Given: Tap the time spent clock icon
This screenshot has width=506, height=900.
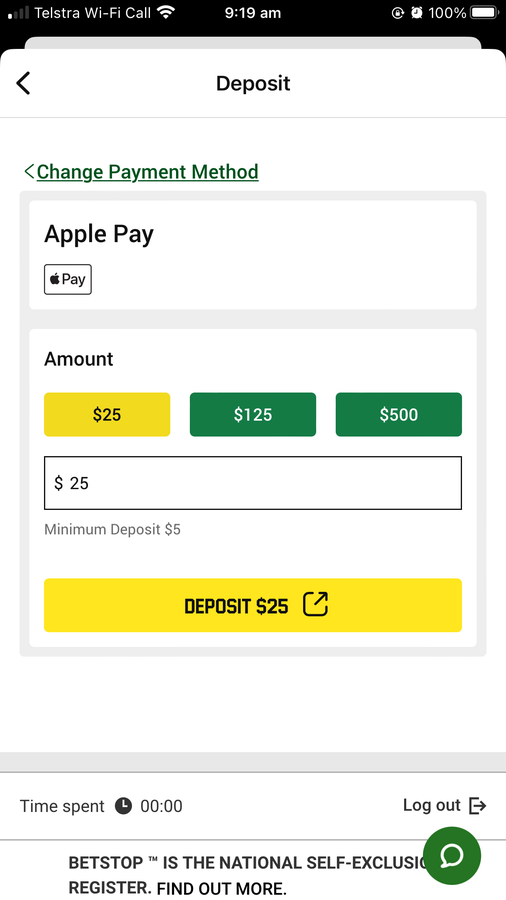Looking at the screenshot, I should coord(123,806).
